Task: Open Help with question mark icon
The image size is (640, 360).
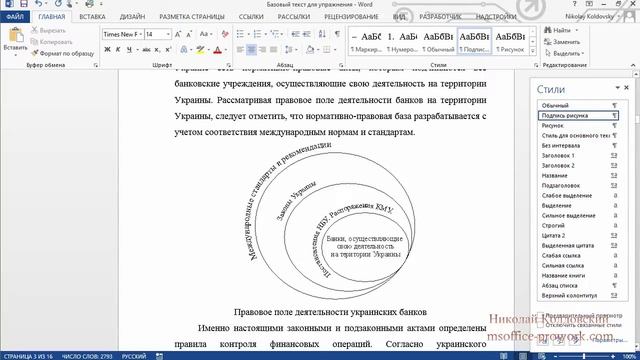Action: [574, 4]
